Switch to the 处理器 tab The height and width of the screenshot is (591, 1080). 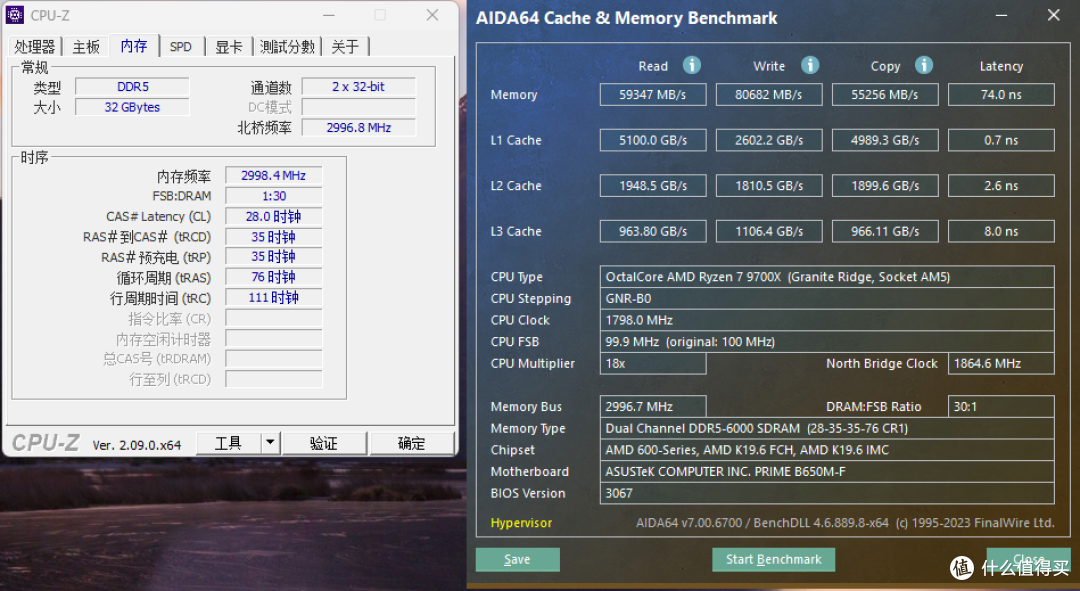pyautogui.click(x=34, y=47)
